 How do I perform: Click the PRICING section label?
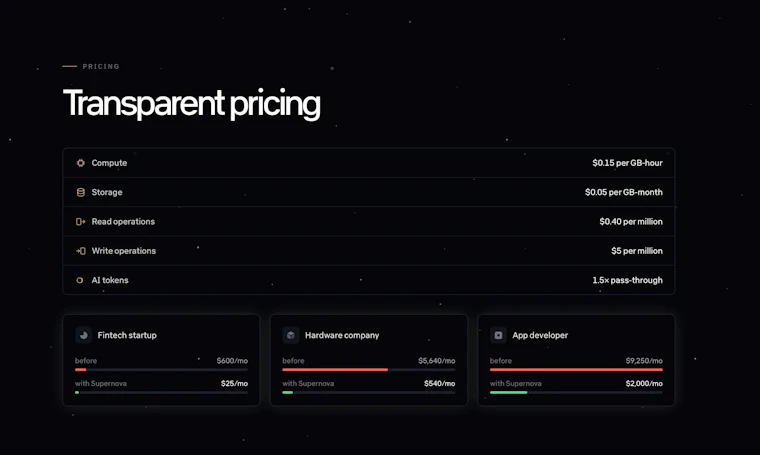tap(101, 66)
